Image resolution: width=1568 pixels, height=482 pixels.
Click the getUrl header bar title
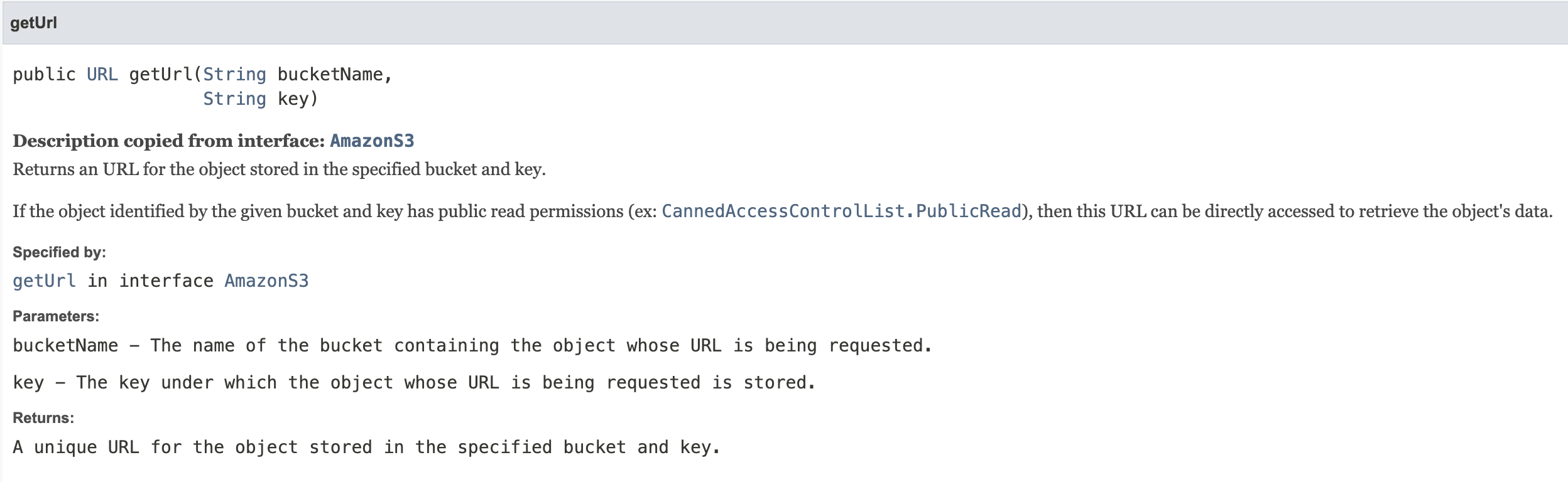pos(33,23)
